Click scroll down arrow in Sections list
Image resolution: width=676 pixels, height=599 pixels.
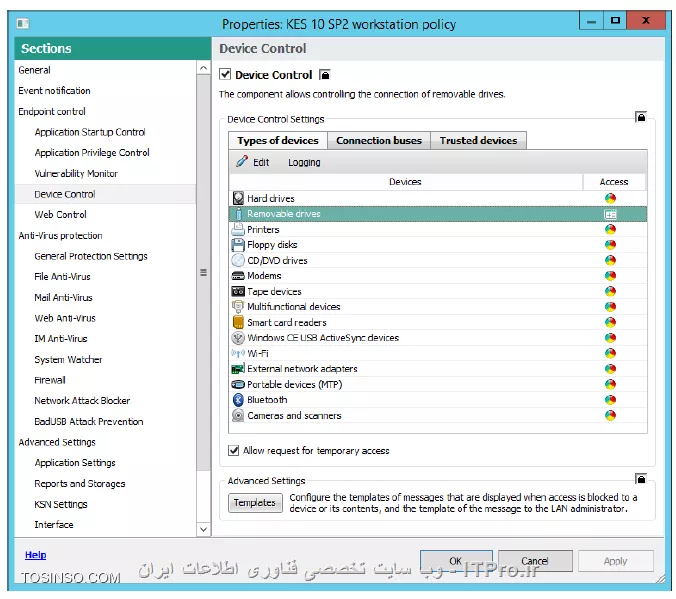[x=203, y=529]
